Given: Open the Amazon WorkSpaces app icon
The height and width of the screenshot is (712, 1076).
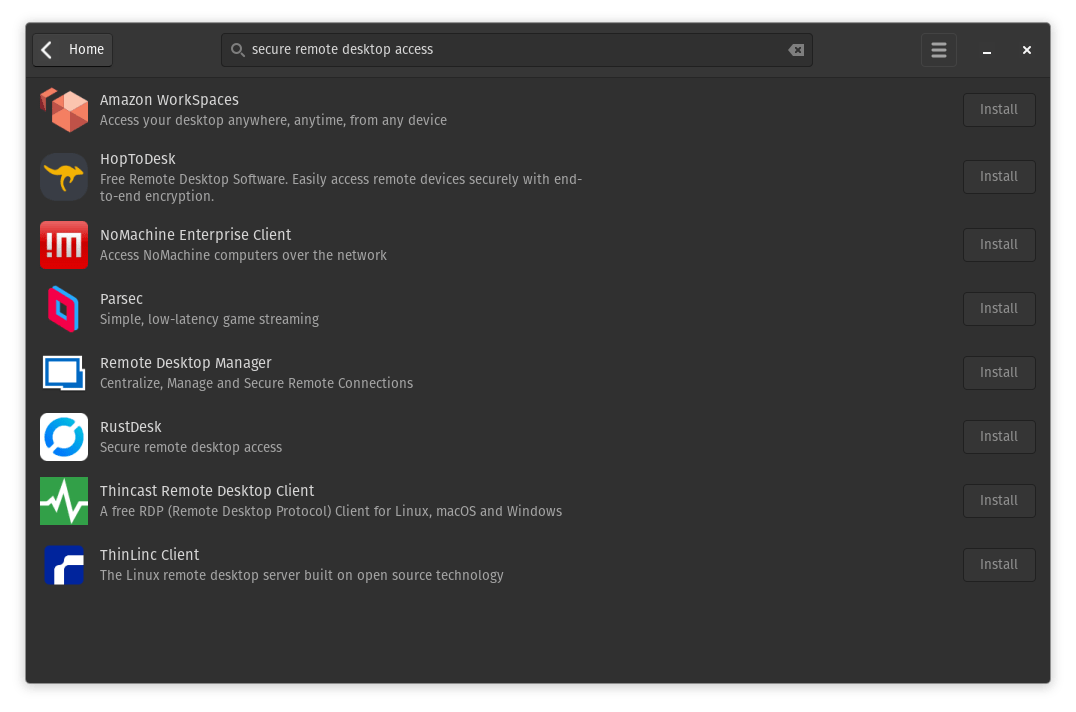Looking at the screenshot, I should tap(64, 110).
